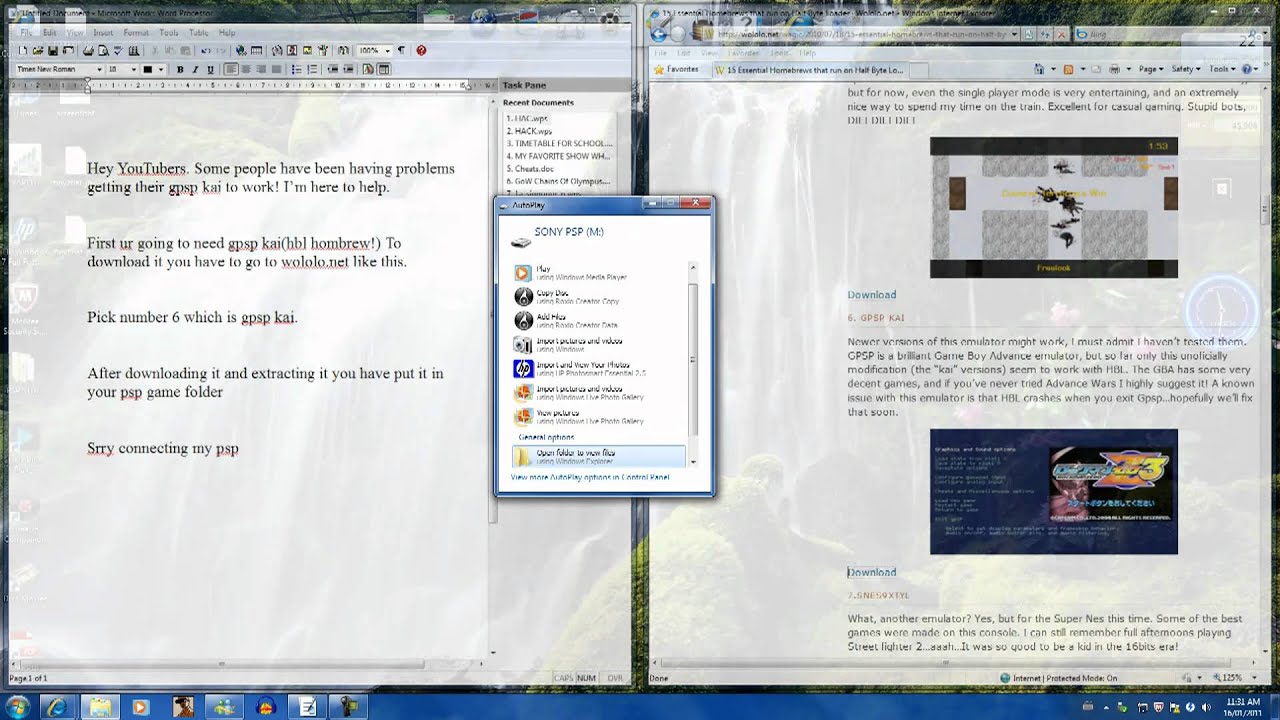The image size is (1280, 720).
Task: Click Internet Explorer icon on taskbar
Action: (x=58, y=707)
